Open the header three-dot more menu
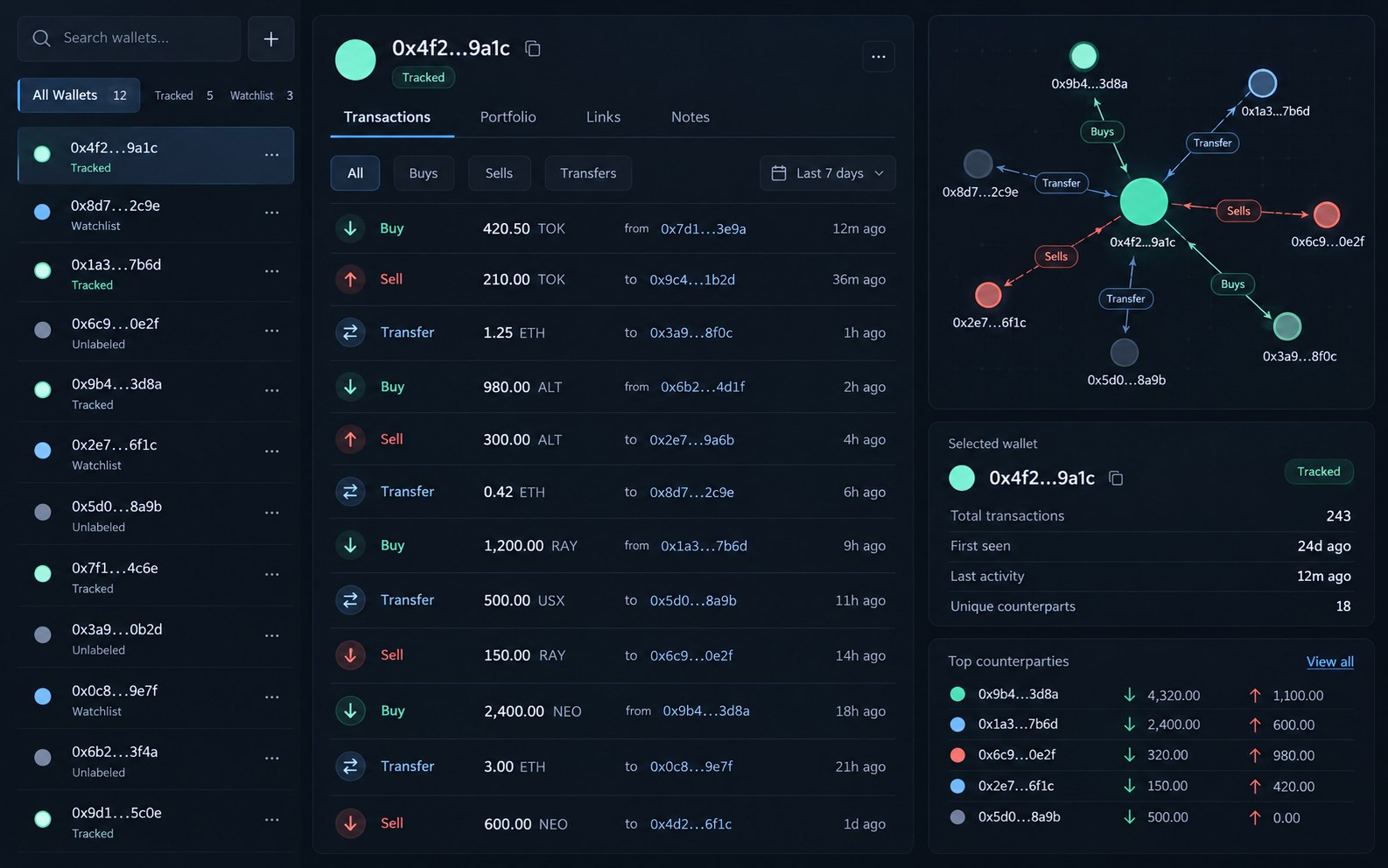 point(879,57)
